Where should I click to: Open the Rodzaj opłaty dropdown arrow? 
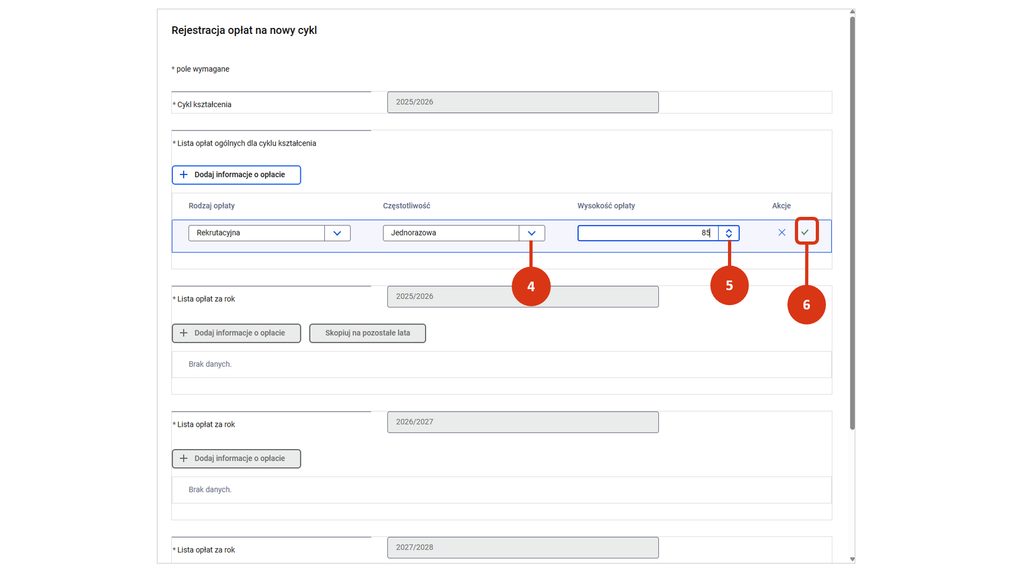[x=337, y=233]
